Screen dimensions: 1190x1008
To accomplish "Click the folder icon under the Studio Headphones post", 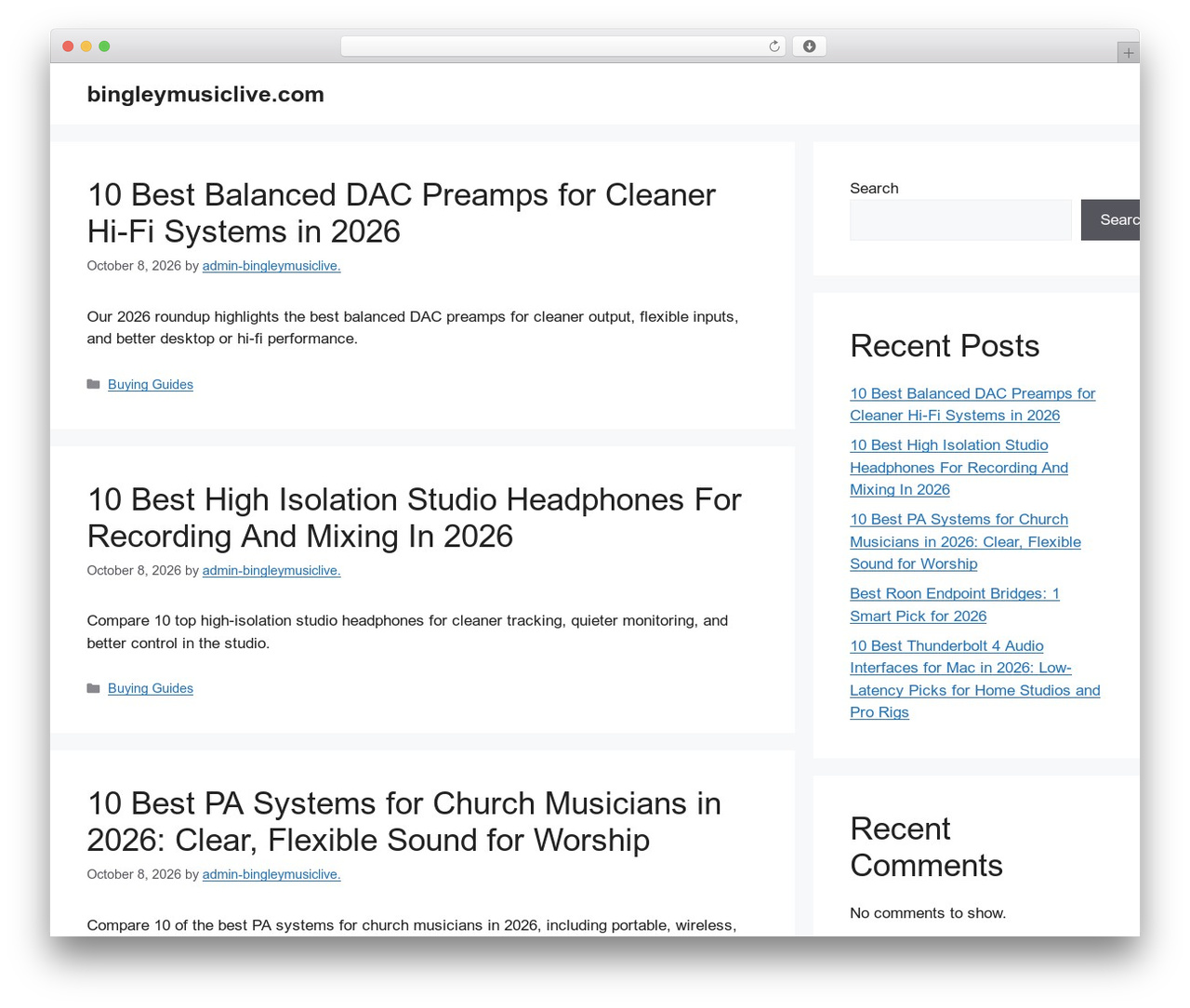I will 93,688.
